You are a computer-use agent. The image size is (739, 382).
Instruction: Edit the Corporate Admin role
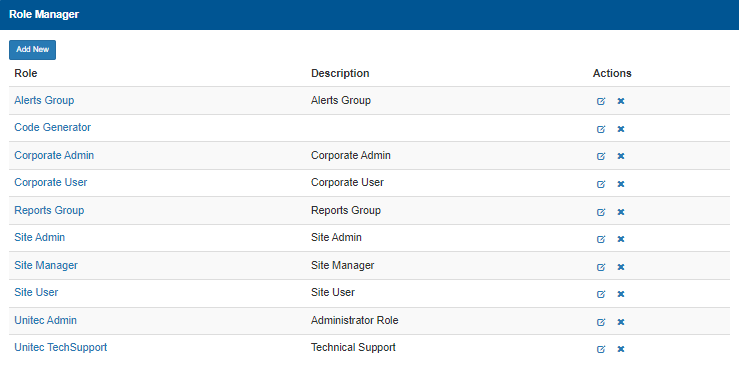pyautogui.click(x=601, y=156)
